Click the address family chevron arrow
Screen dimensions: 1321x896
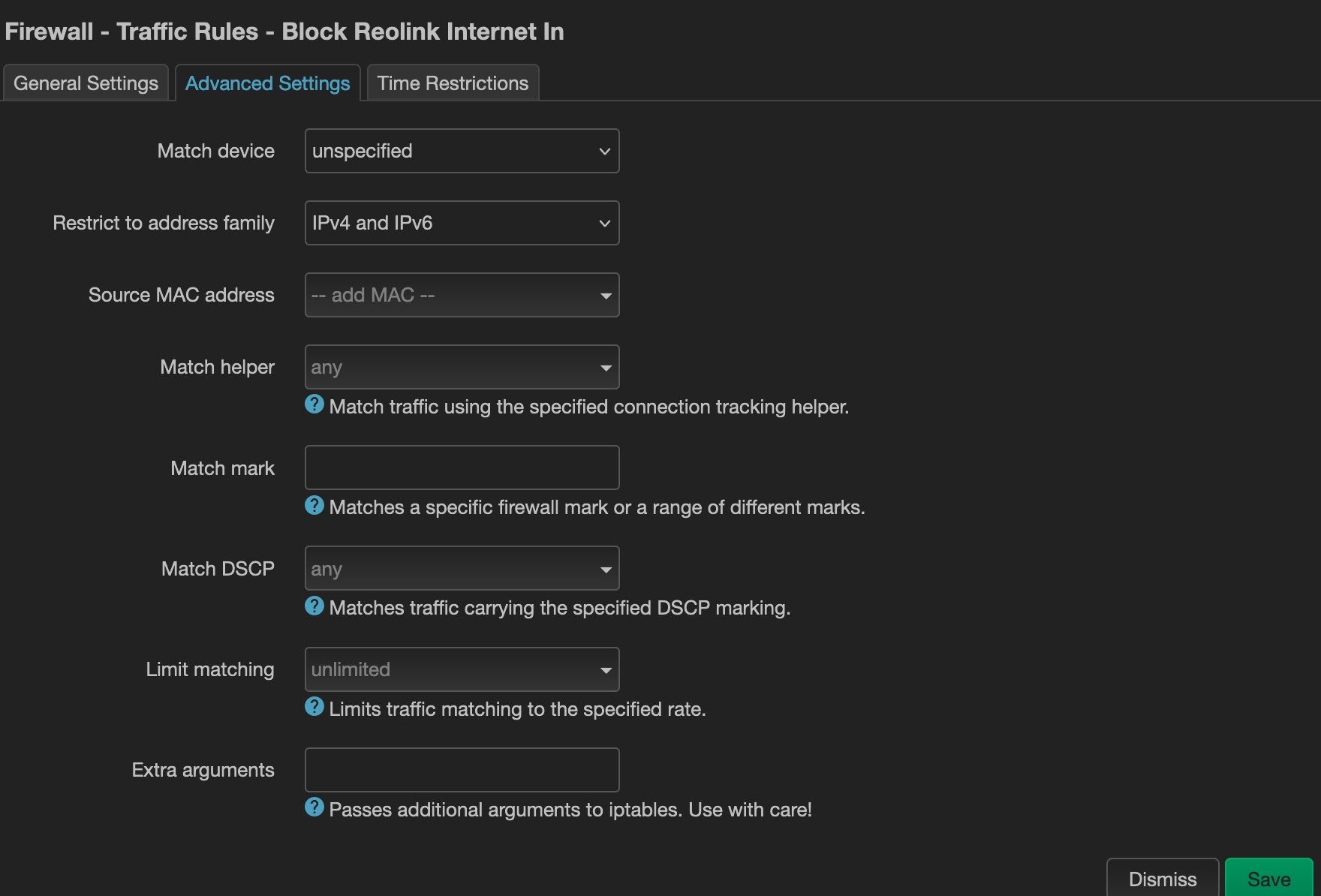tap(604, 224)
